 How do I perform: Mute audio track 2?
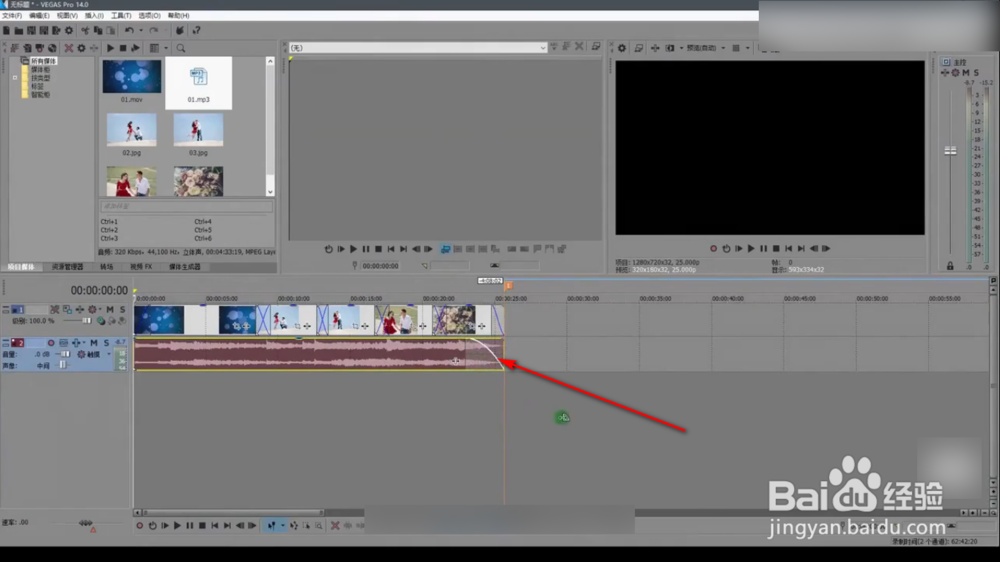coord(94,343)
